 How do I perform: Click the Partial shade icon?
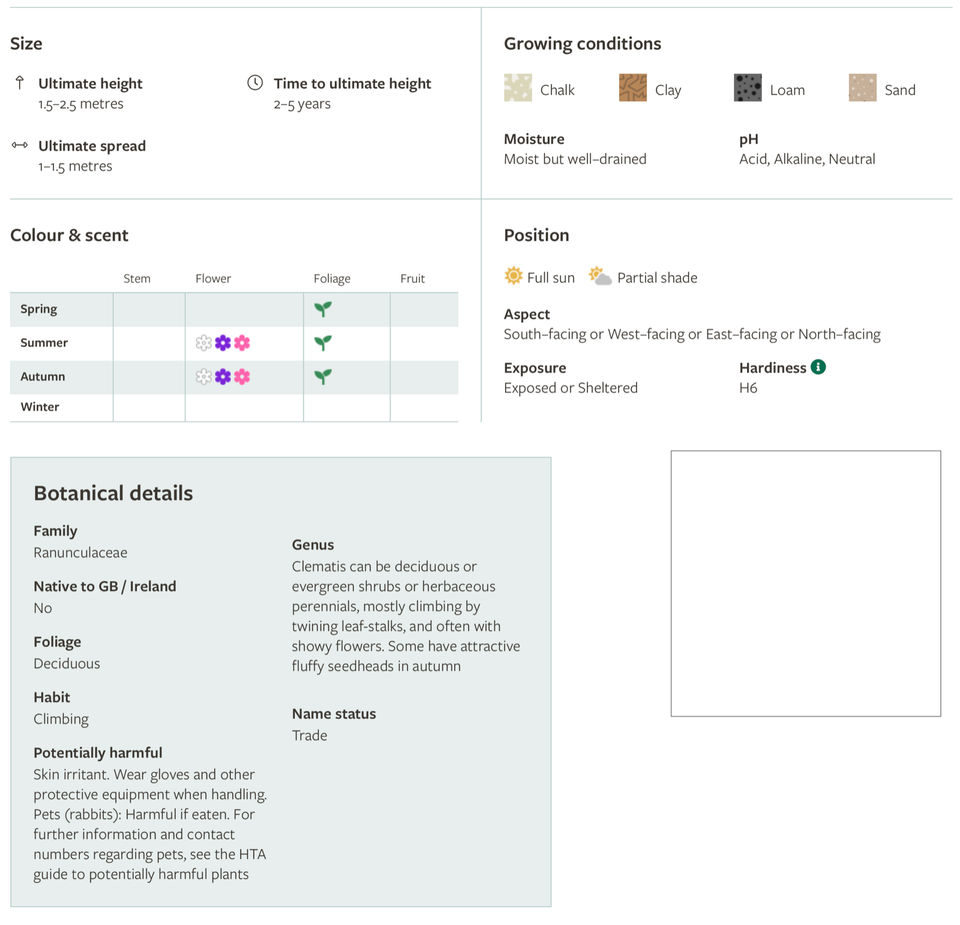[x=600, y=276]
